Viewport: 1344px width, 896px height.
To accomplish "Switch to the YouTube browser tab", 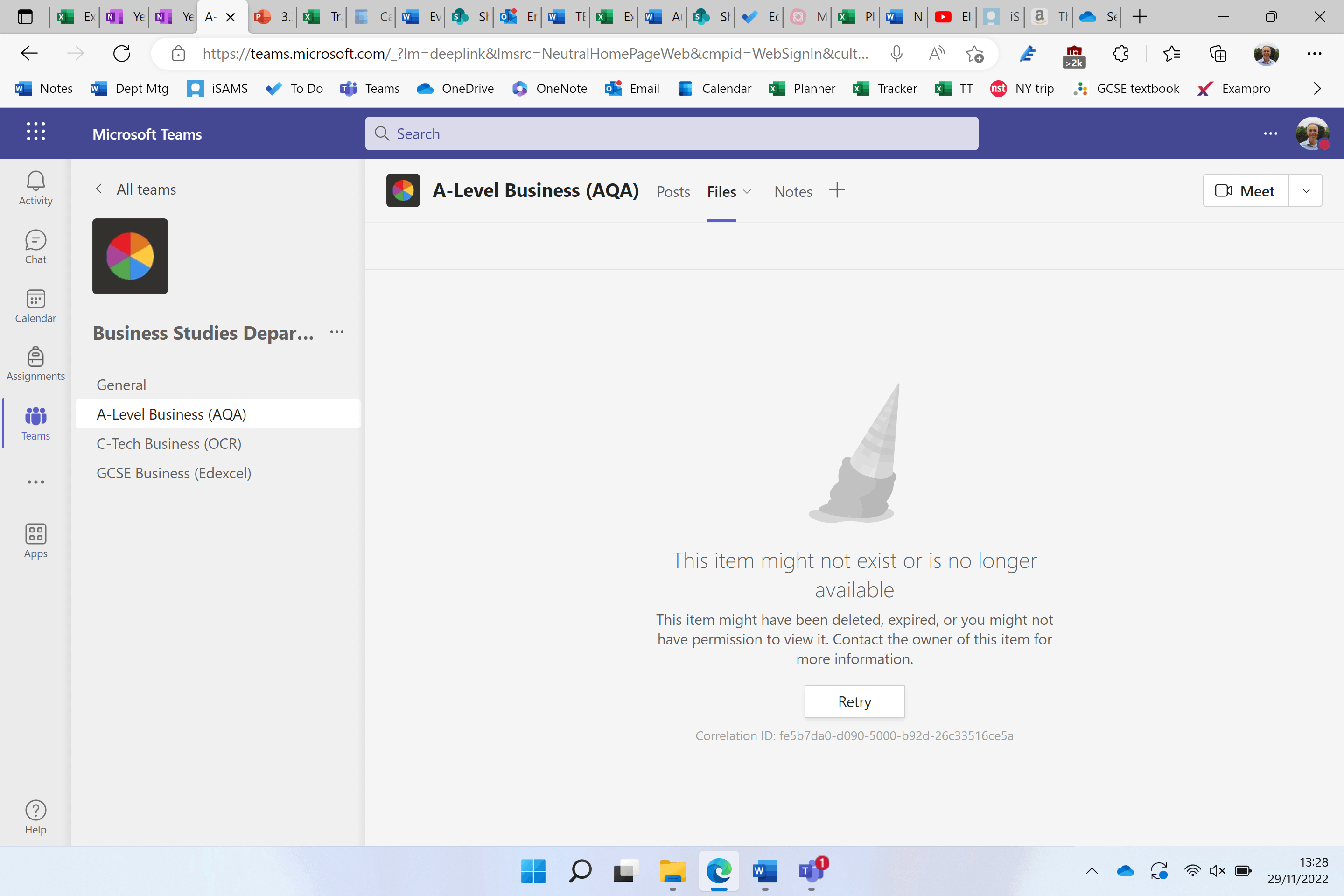I will (952, 17).
